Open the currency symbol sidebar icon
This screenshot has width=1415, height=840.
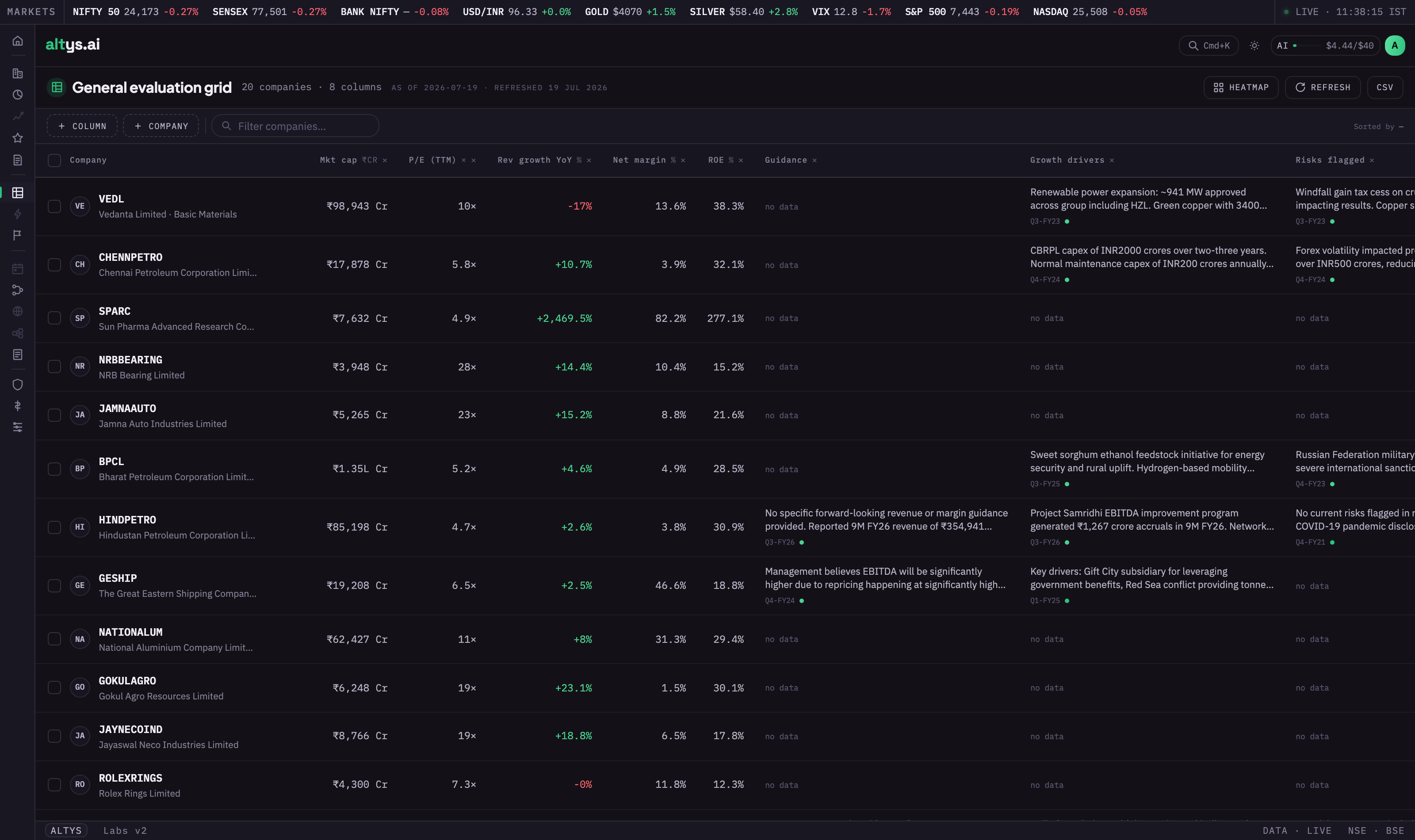[18, 406]
